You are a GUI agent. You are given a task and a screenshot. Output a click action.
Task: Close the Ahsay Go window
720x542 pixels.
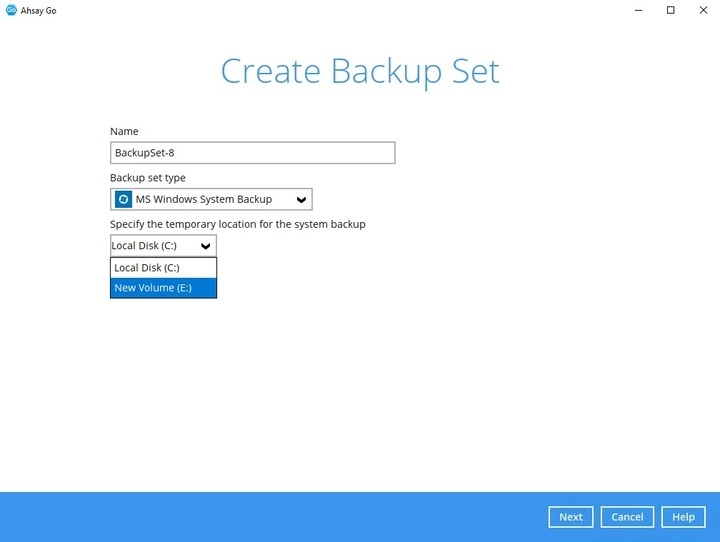click(x=703, y=10)
